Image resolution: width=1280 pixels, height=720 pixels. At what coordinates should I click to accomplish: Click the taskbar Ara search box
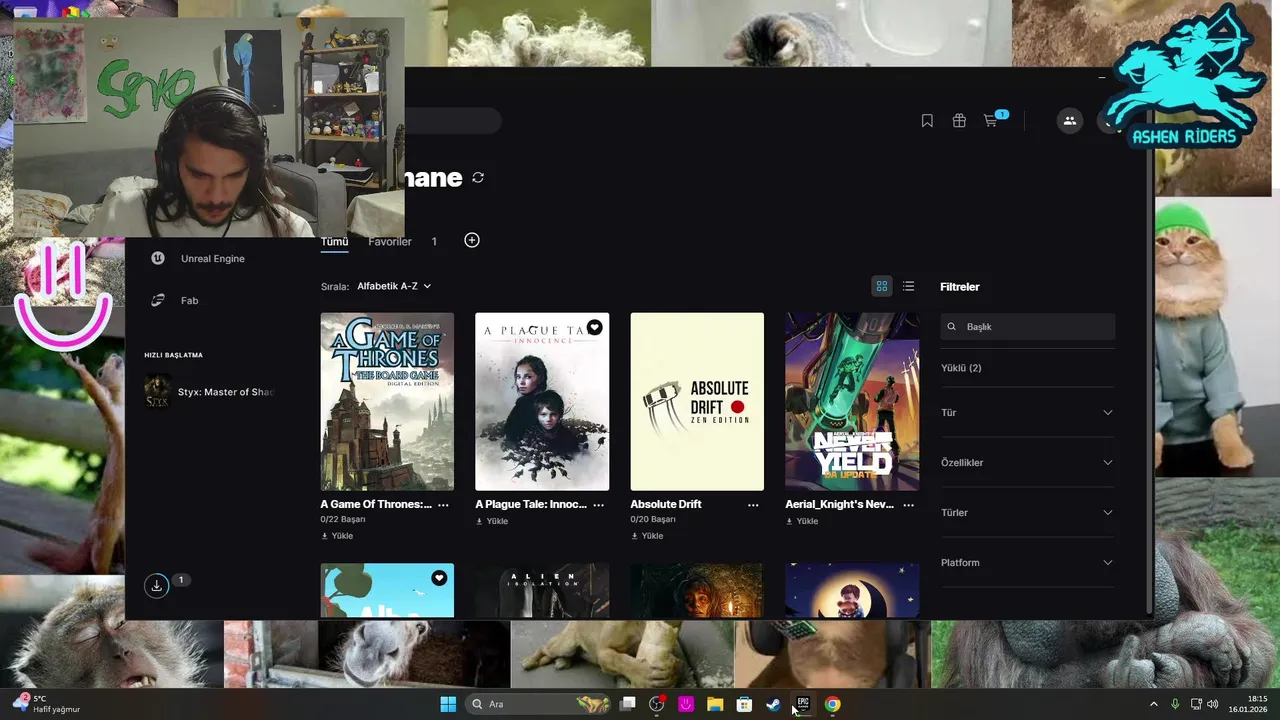point(540,704)
